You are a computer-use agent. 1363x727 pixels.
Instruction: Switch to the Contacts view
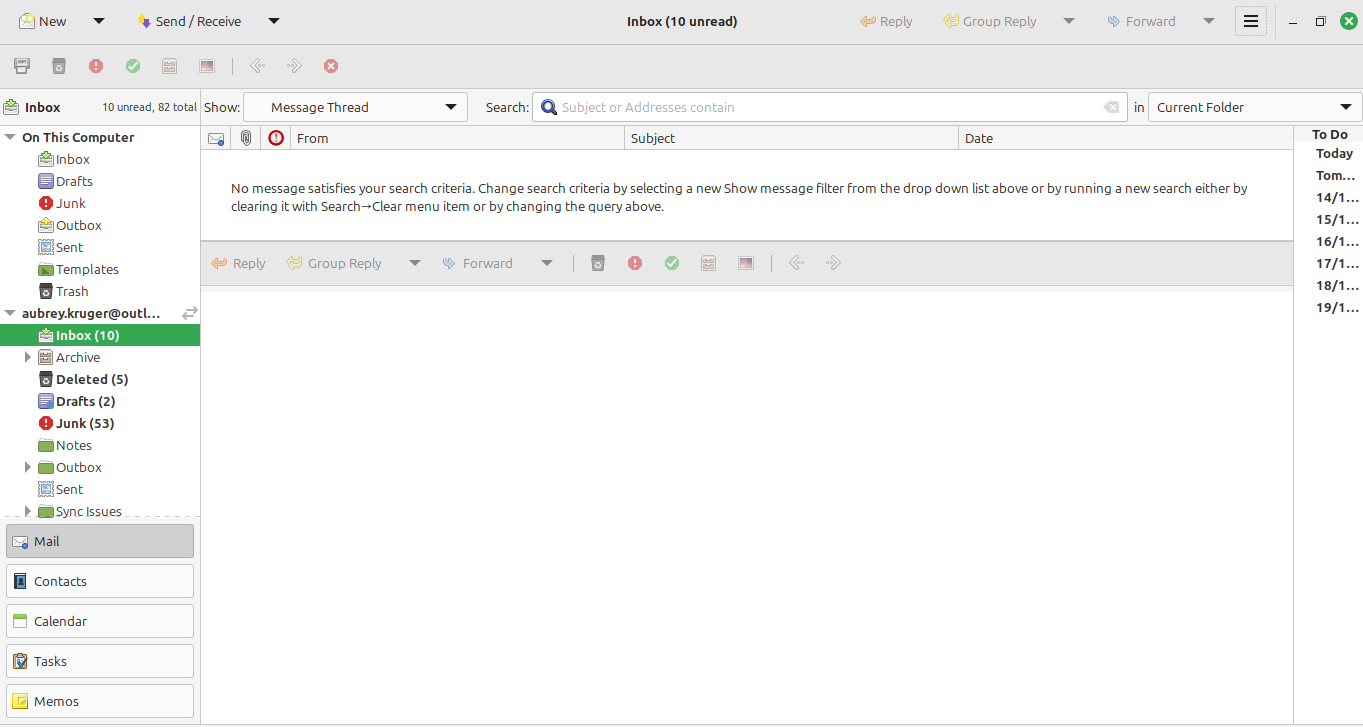point(100,581)
